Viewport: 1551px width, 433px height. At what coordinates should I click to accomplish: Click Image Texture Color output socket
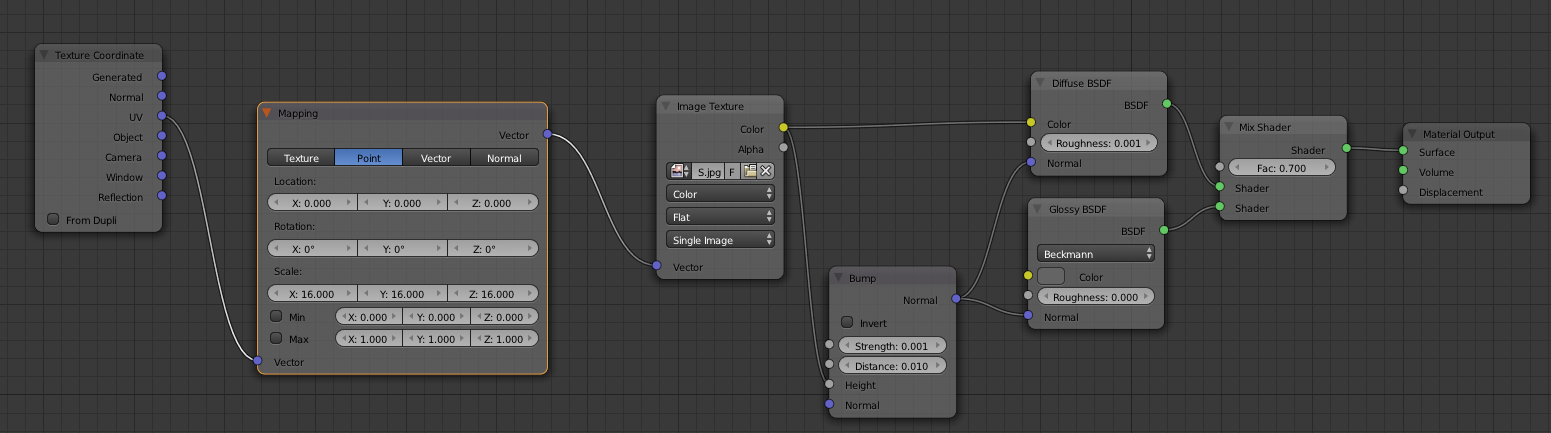(x=783, y=128)
